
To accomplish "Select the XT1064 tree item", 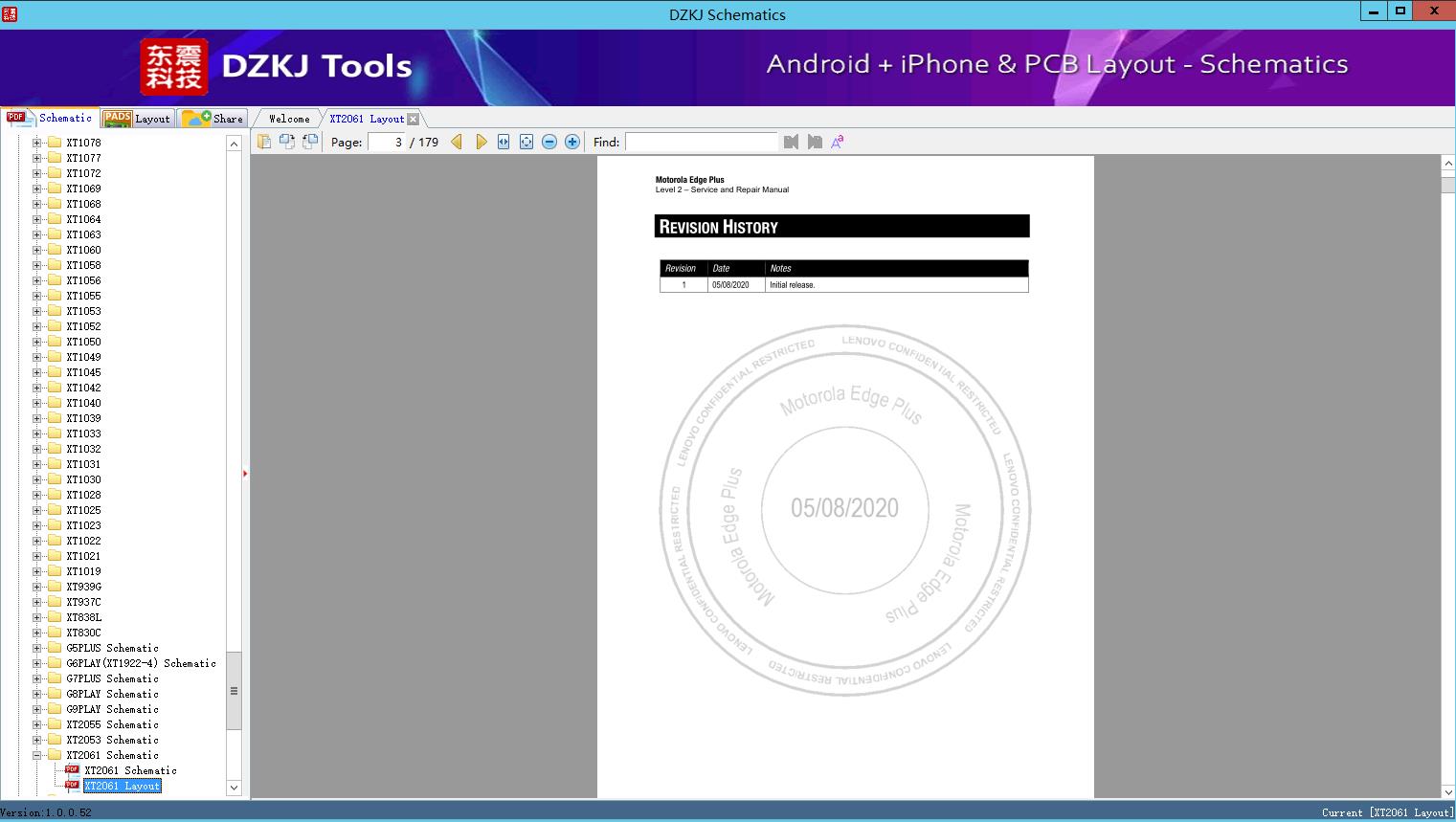I will (x=83, y=219).
